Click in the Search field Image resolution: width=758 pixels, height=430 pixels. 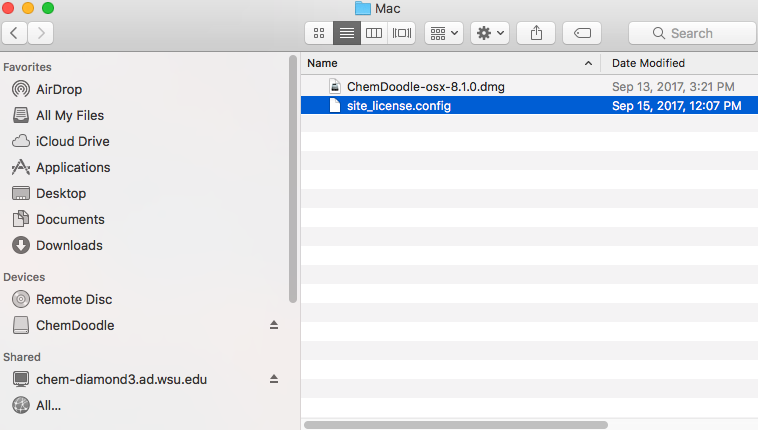click(690, 33)
